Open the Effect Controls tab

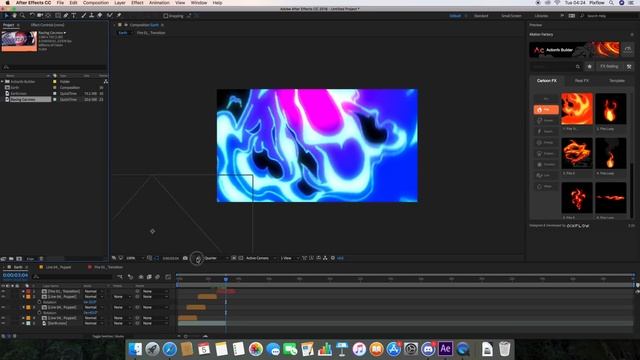click(47, 25)
